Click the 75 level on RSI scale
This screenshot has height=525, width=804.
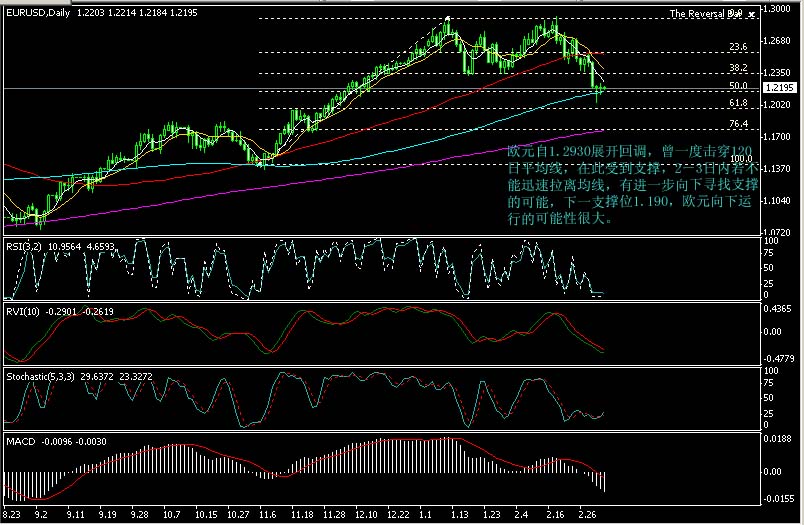point(768,252)
